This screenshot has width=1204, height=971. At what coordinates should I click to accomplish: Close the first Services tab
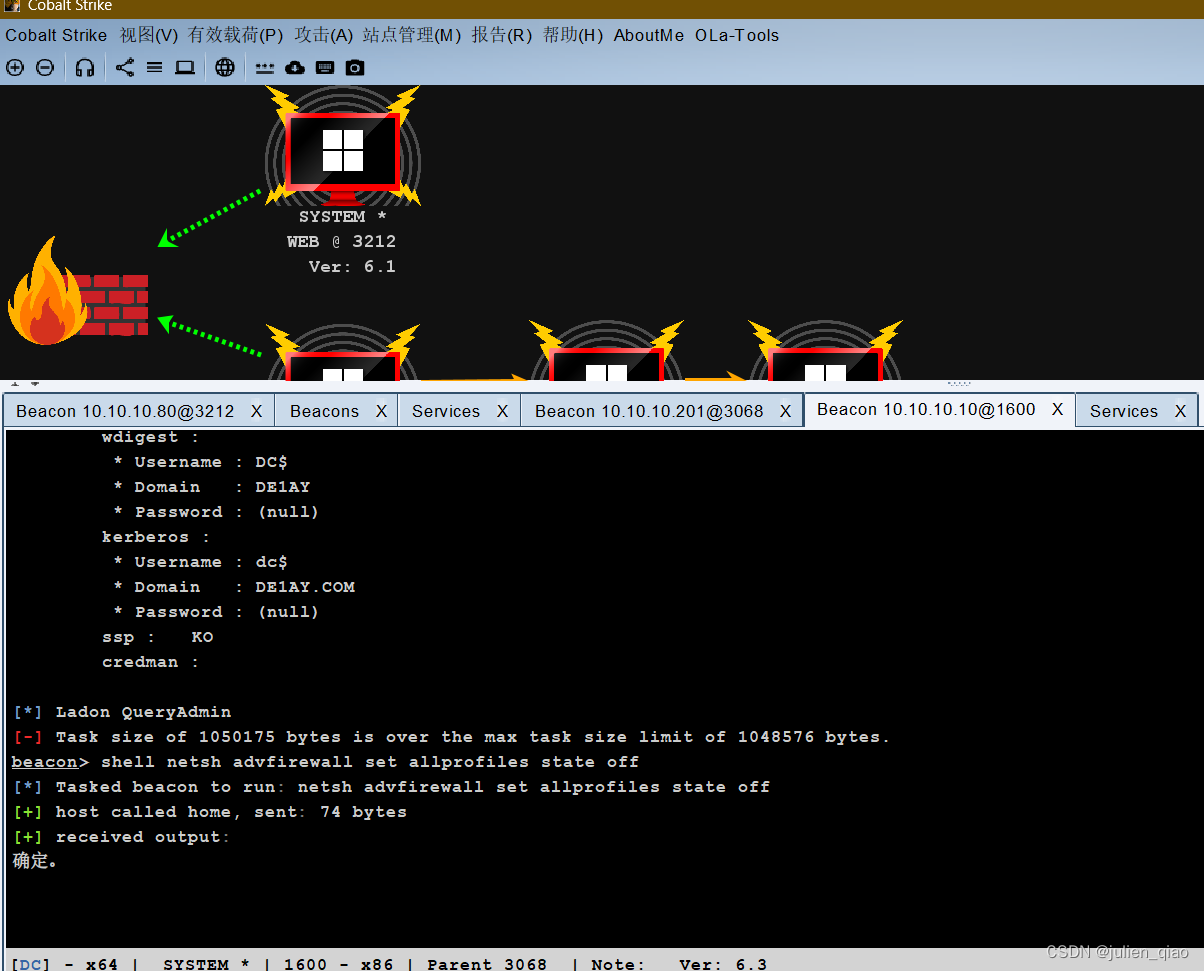(x=503, y=411)
